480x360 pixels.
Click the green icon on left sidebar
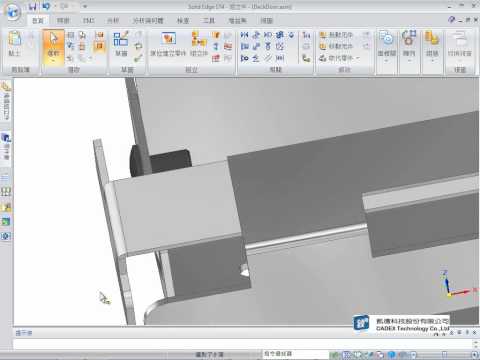coord(6,221)
